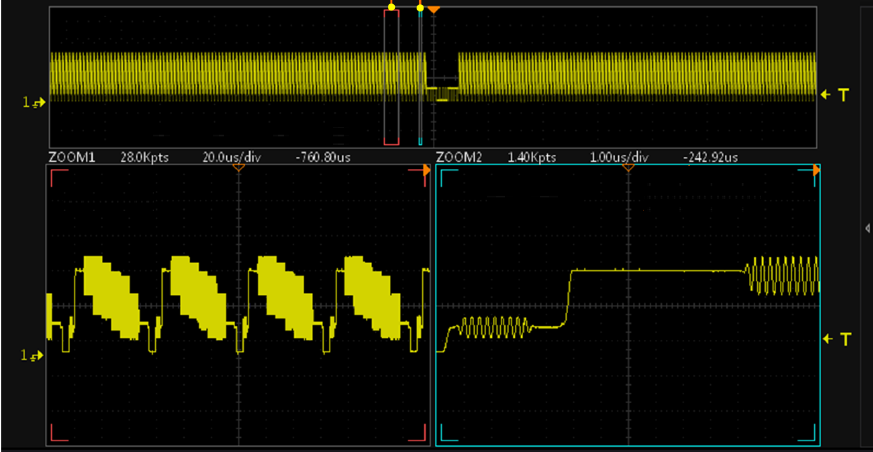Click the orange center marker atop ZOOM1 window

click(x=238, y=168)
